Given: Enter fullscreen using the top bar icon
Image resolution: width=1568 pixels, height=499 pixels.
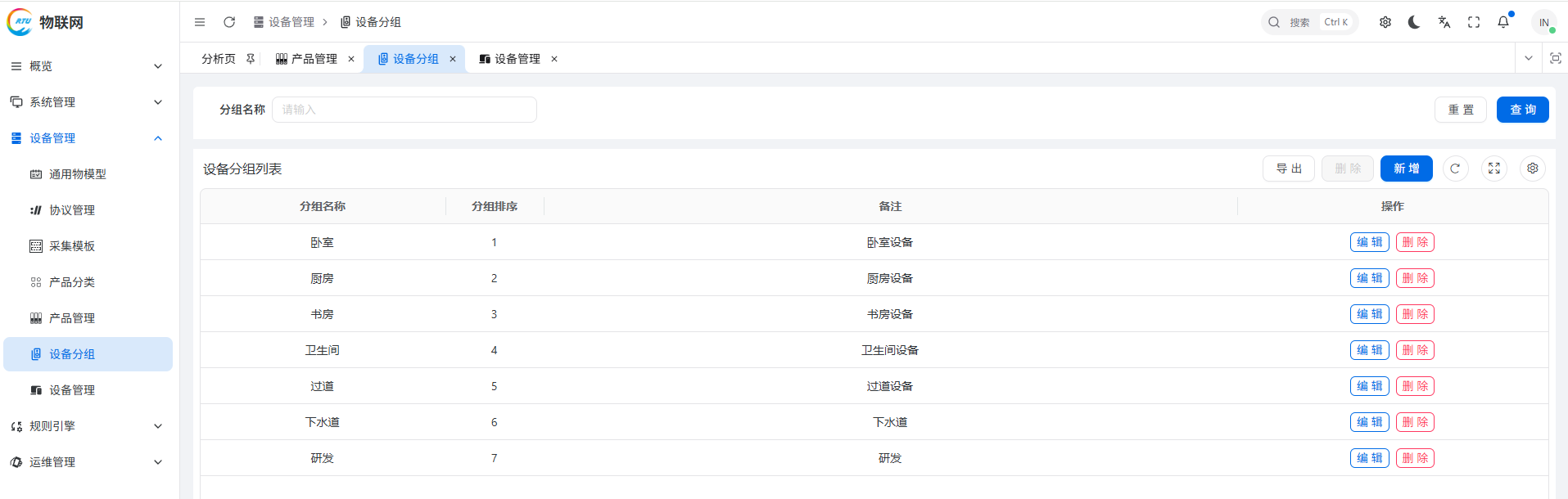Looking at the screenshot, I should 1474,22.
